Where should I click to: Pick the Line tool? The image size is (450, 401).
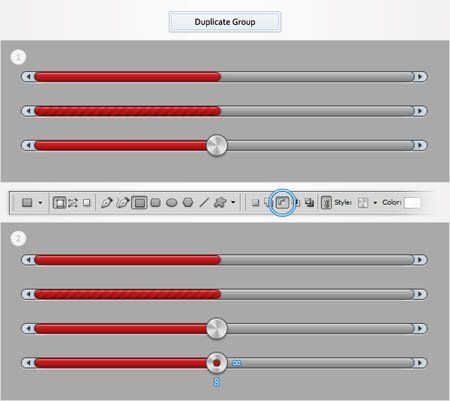pos(204,202)
